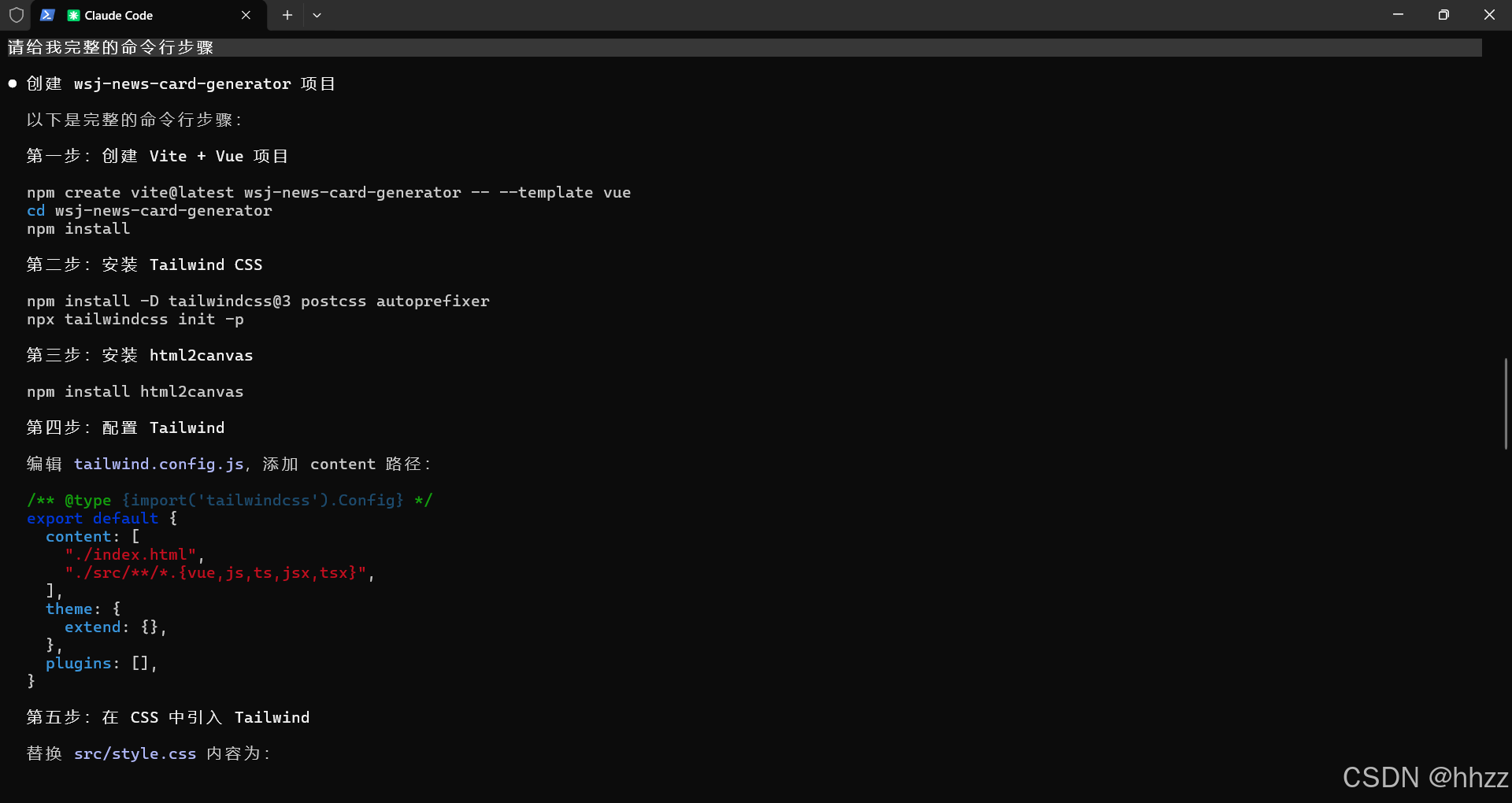Viewport: 1512px width, 803px height.
Task: Open a new terminal tab with the plus button
Action: pyautogui.click(x=287, y=15)
